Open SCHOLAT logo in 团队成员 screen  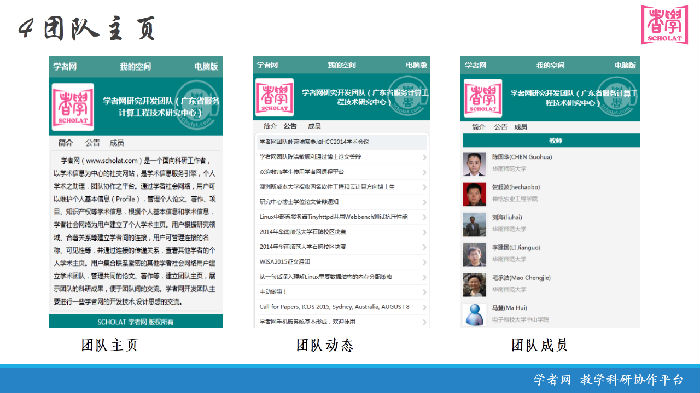point(483,98)
